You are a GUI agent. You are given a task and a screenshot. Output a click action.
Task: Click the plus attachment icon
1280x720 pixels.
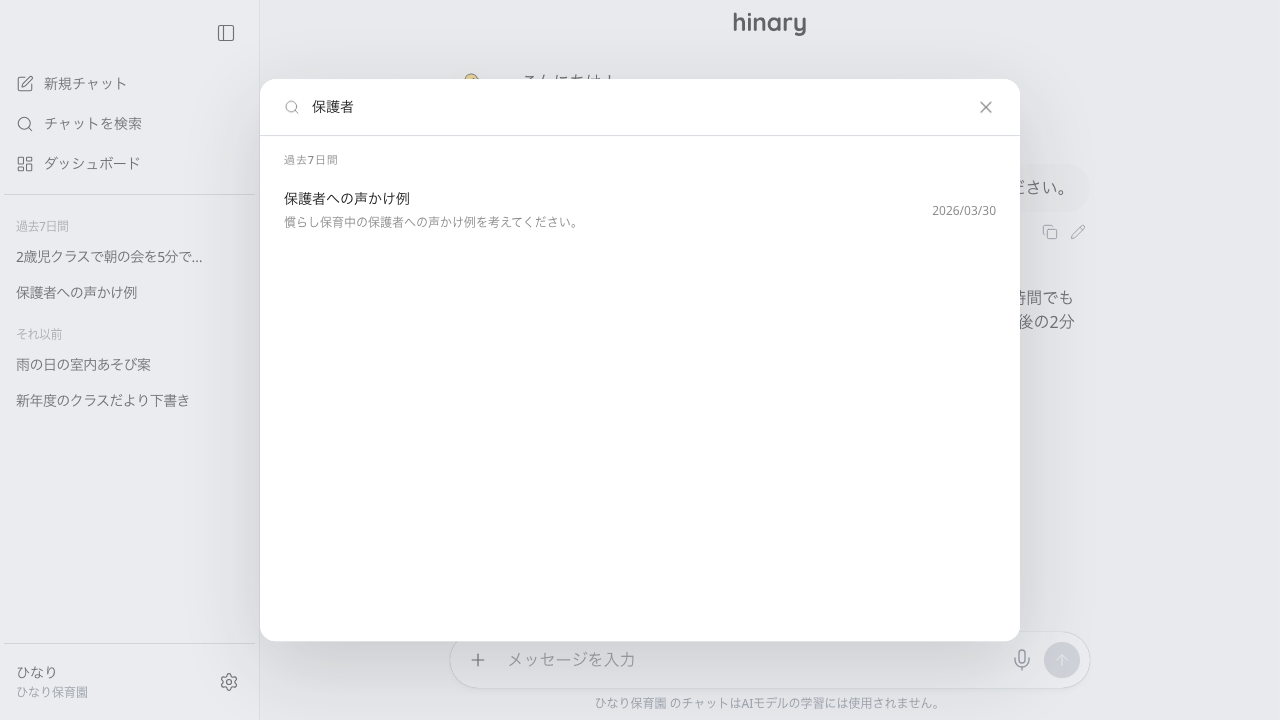(x=478, y=660)
